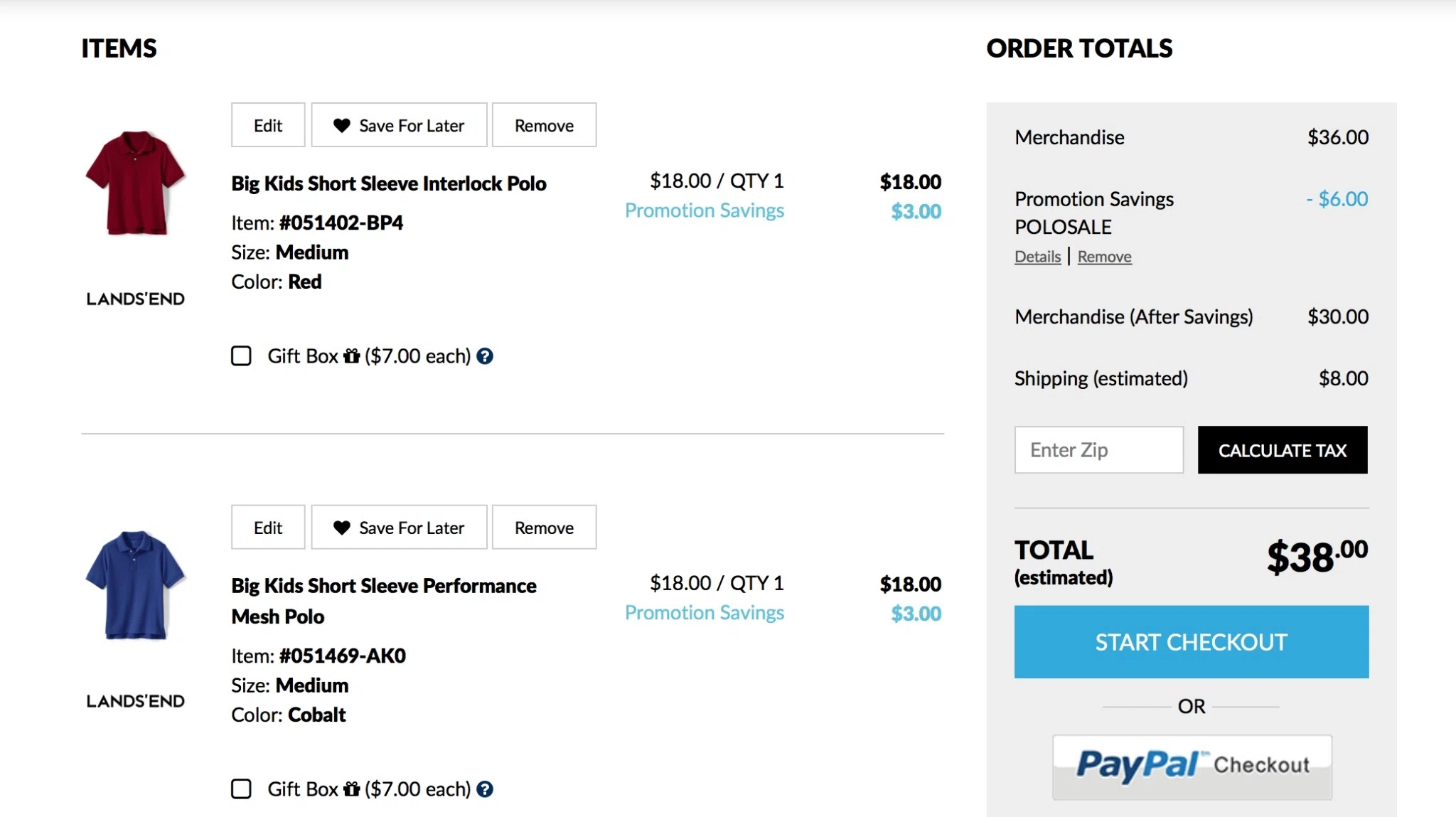This screenshot has width=1456, height=817.
Task: Edit the Interlock Polo item
Action: pos(268,125)
